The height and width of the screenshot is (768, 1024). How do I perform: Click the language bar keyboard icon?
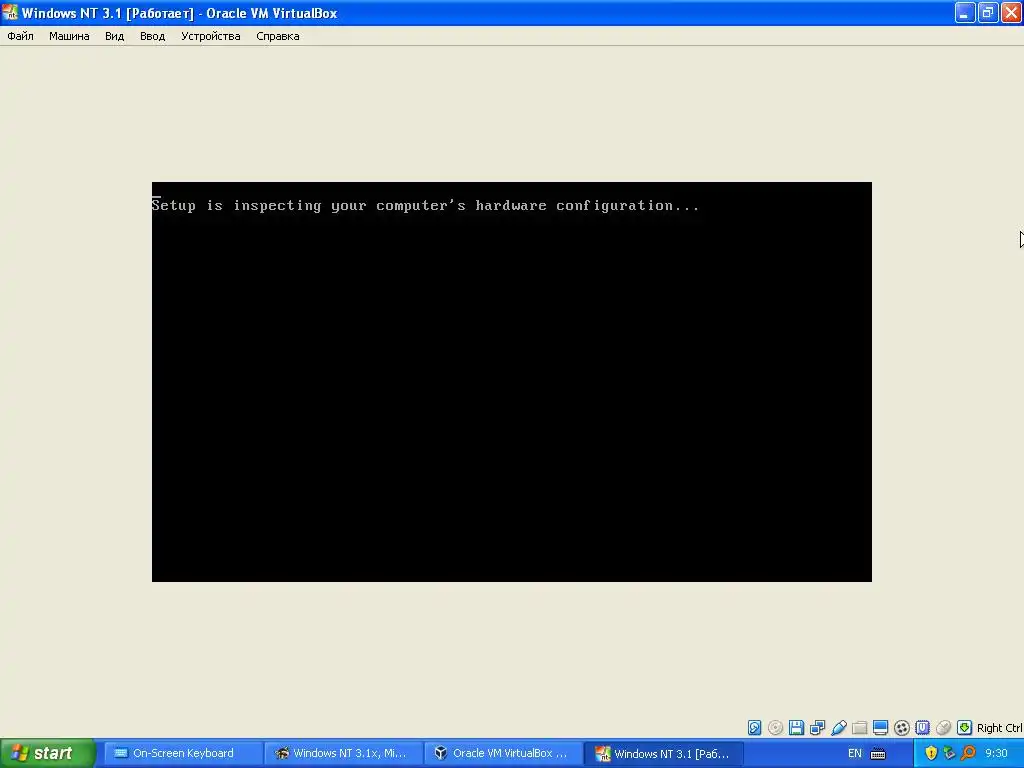tap(878, 754)
